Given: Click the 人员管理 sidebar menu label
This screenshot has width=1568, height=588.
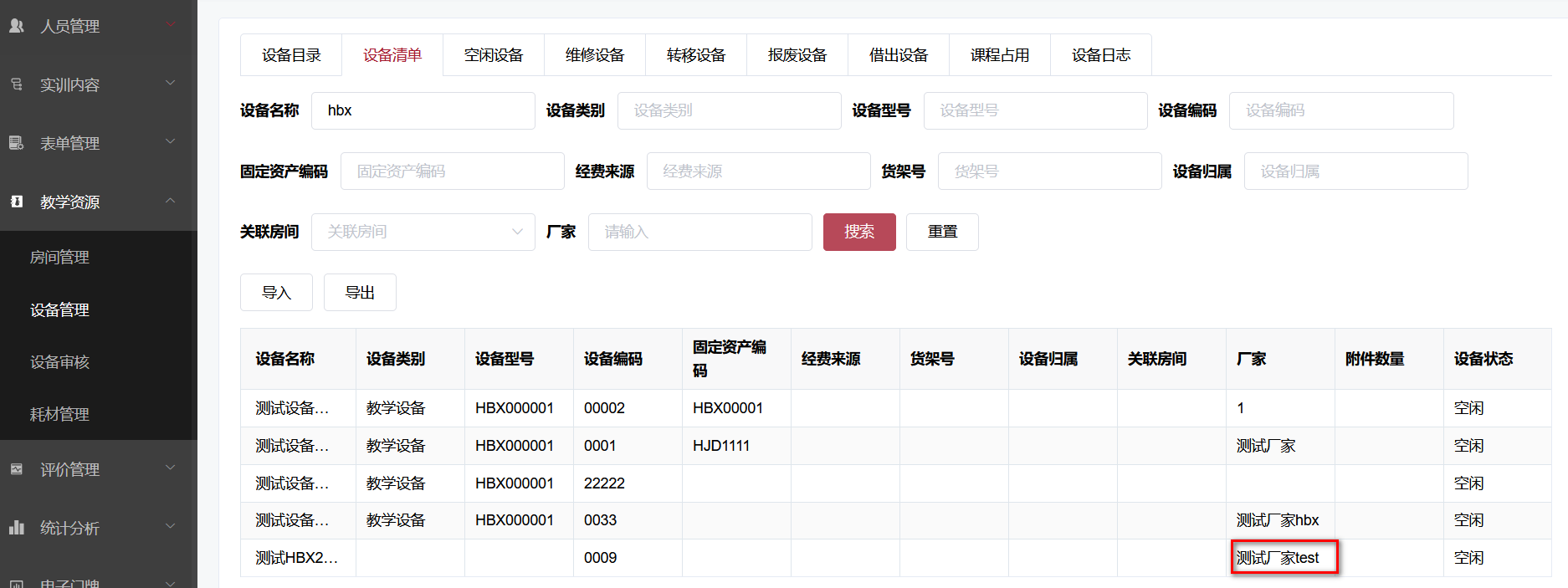Looking at the screenshot, I should [70, 27].
